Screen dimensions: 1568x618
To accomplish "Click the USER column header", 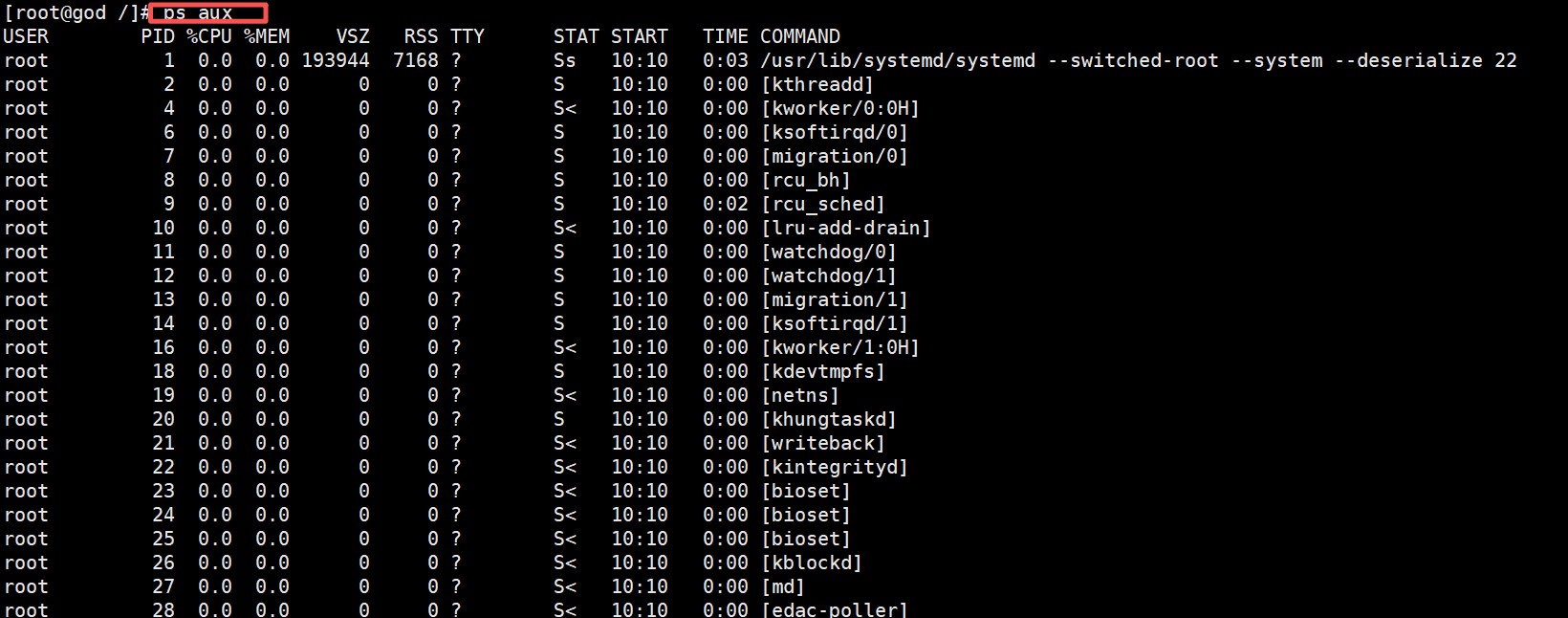I will pos(26,36).
